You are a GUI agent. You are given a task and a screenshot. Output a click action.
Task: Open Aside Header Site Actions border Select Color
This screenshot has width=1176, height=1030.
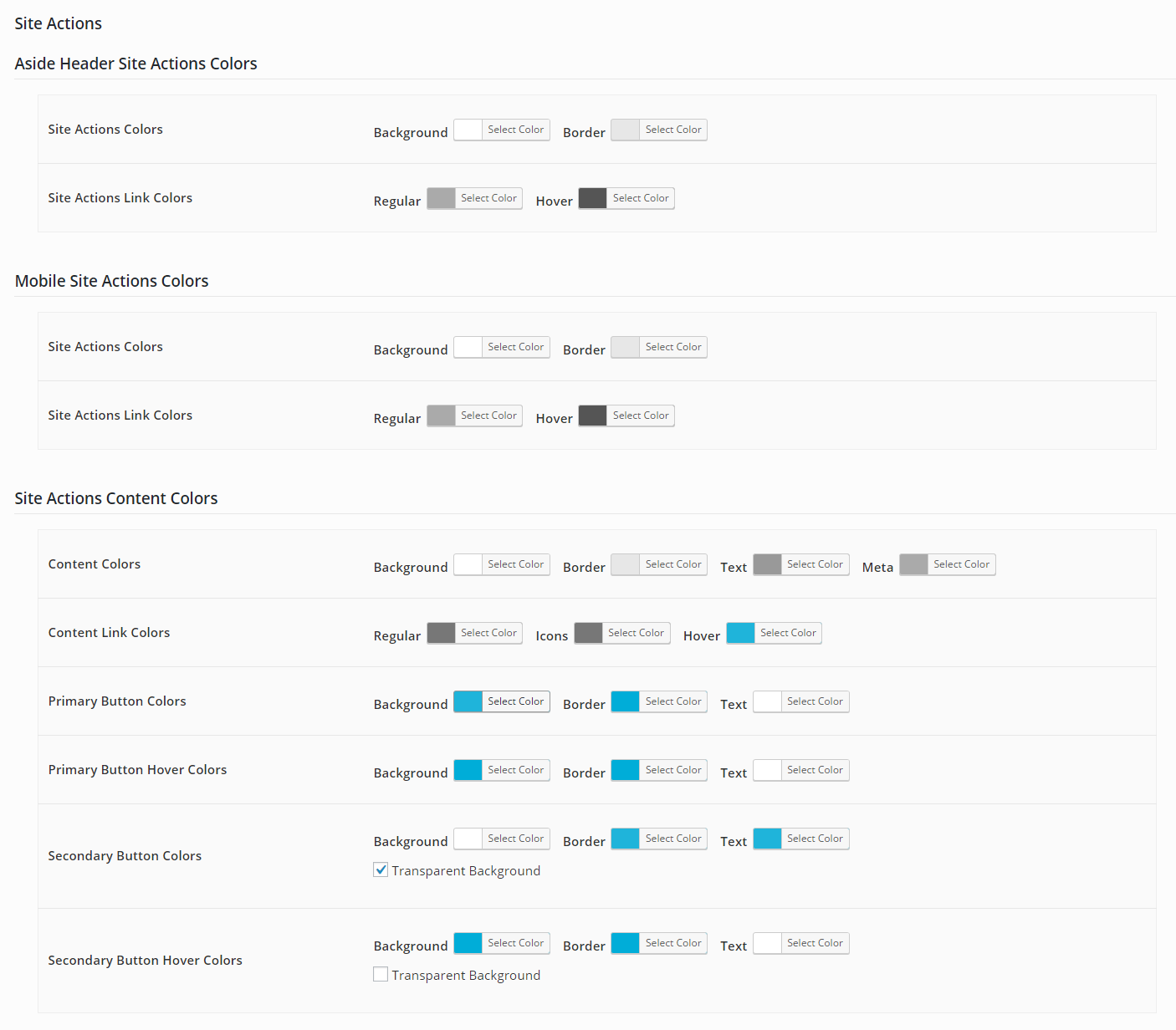point(672,130)
